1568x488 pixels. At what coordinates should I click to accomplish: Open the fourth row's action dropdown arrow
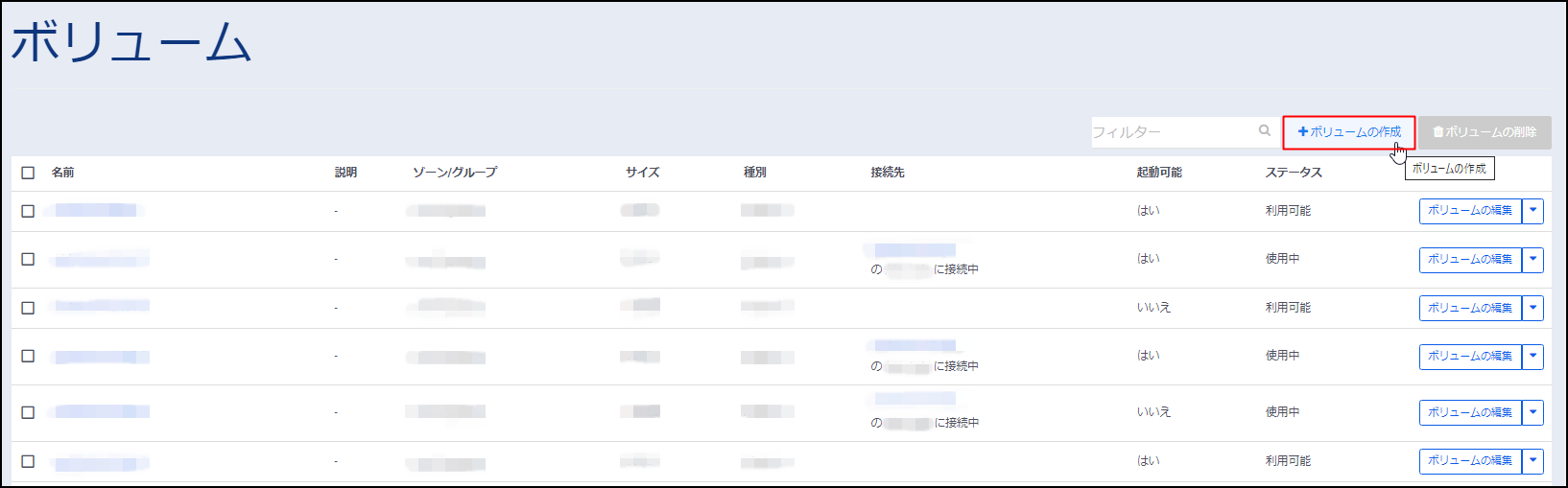[1533, 356]
